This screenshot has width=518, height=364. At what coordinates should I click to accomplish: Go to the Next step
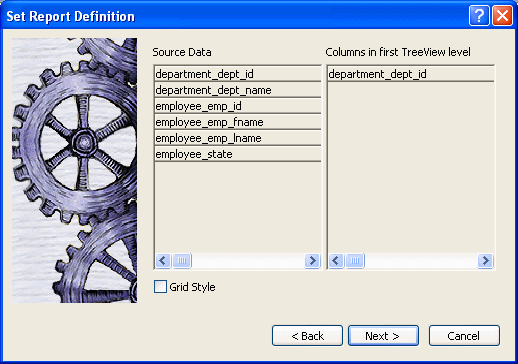pos(383,336)
